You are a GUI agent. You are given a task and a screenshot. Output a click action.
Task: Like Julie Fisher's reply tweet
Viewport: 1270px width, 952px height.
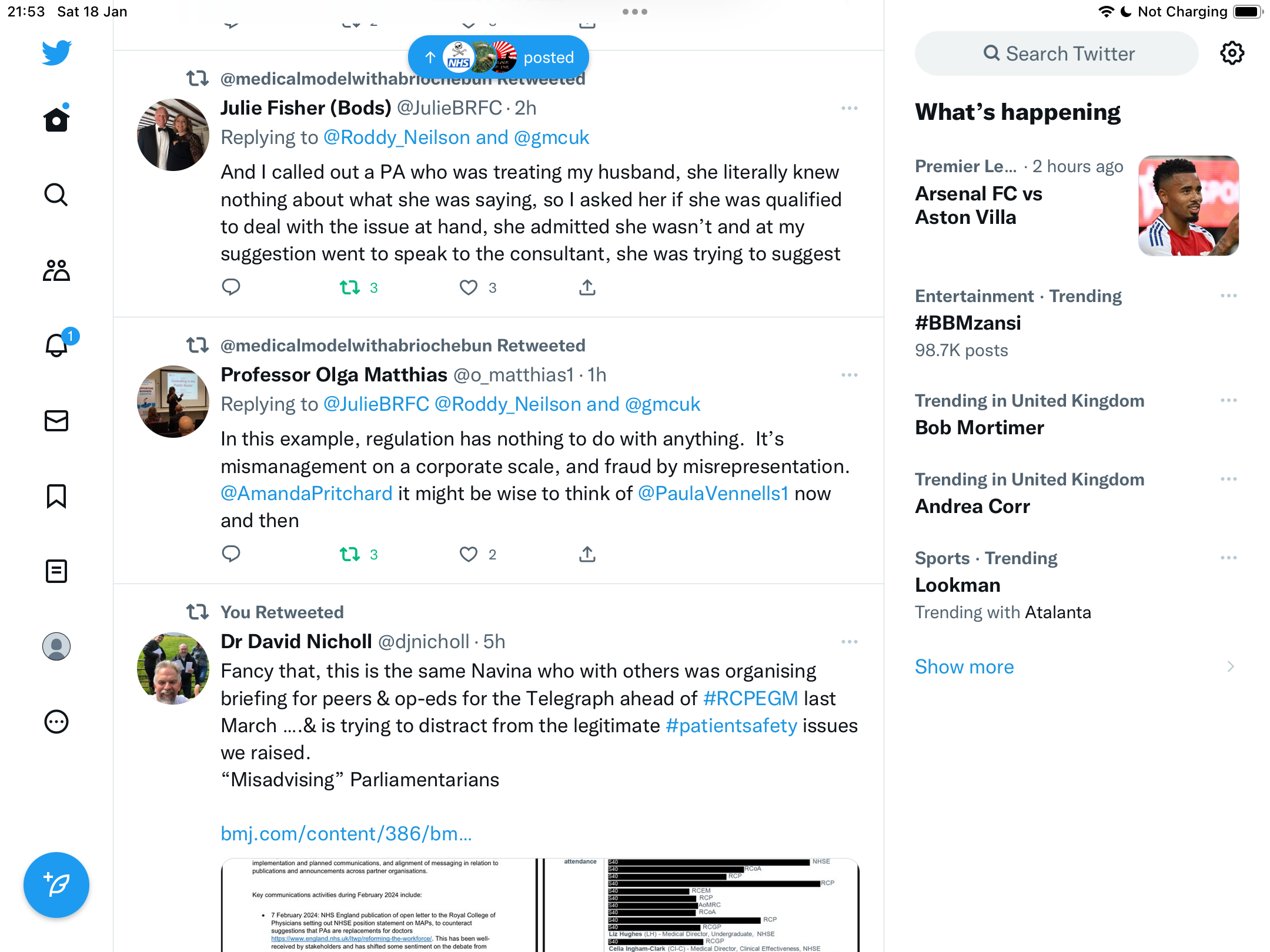click(469, 287)
